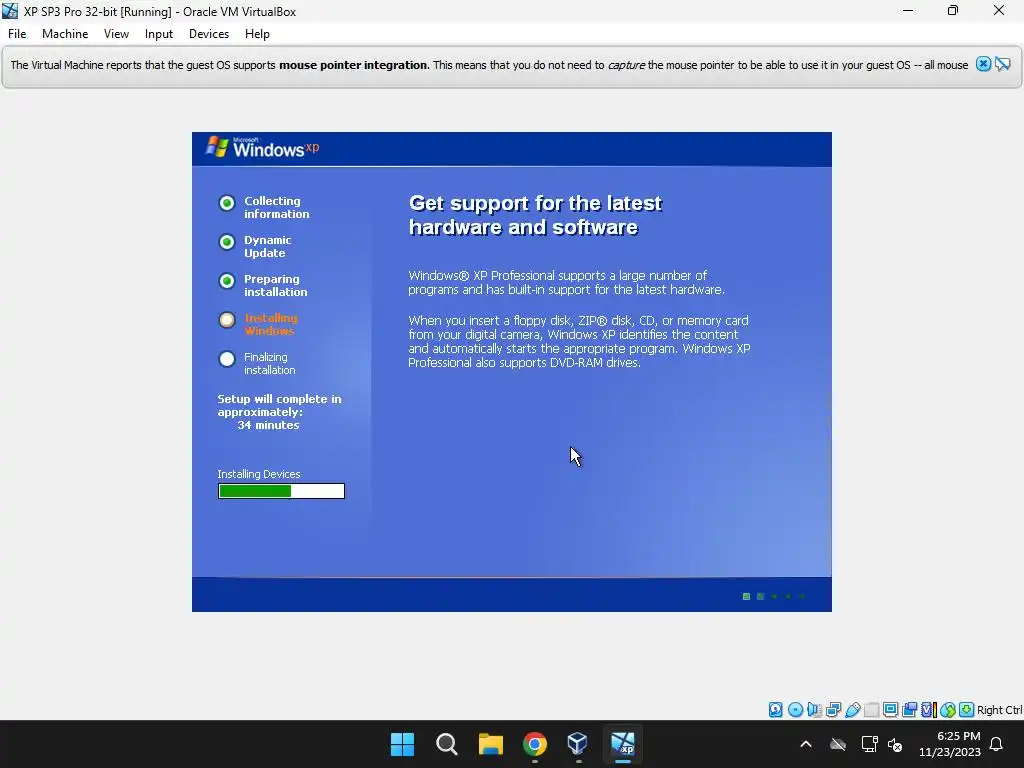
Task: Click the cloud sync tray icon
Action: click(x=838, y=744)
